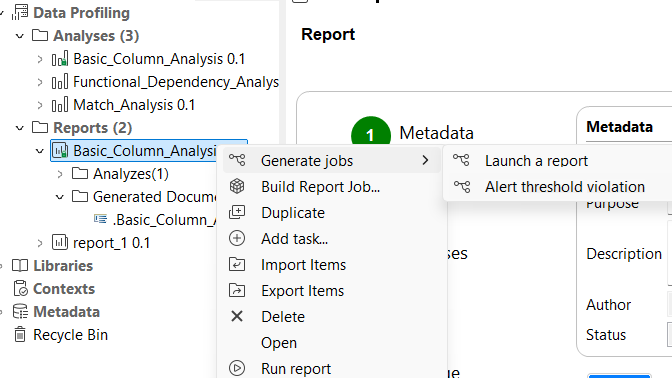Click the Data Profiling node icon
Viewport: 672px width, 382px height.
point(20,12)
